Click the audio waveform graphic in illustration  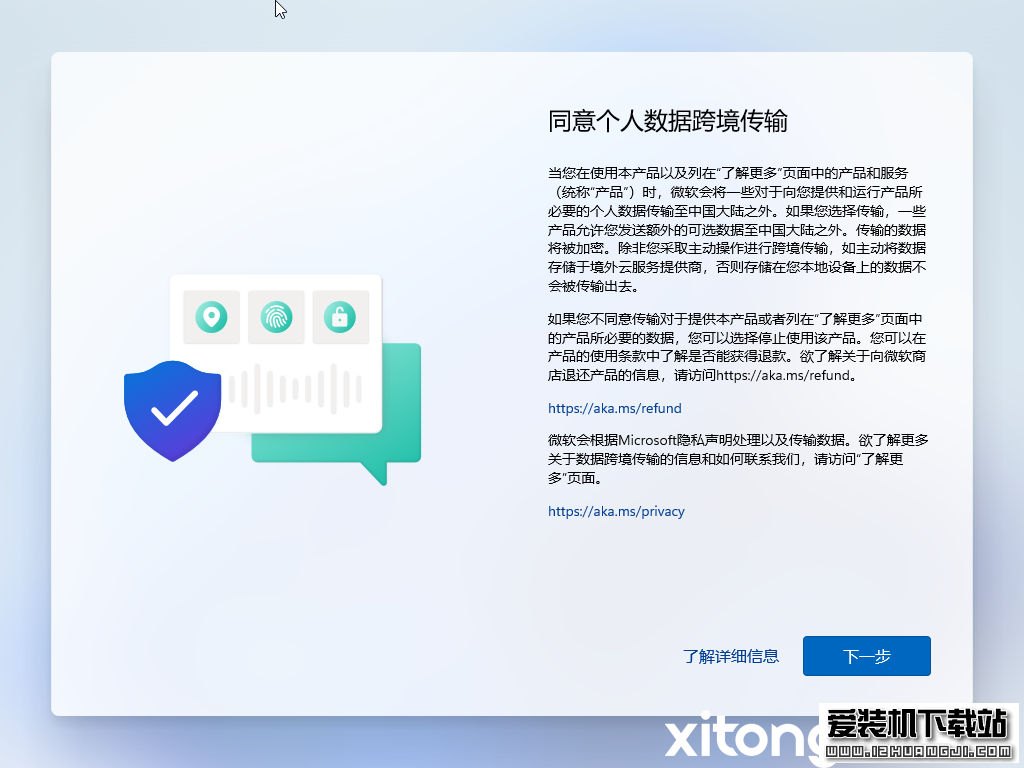click(295, 389)
